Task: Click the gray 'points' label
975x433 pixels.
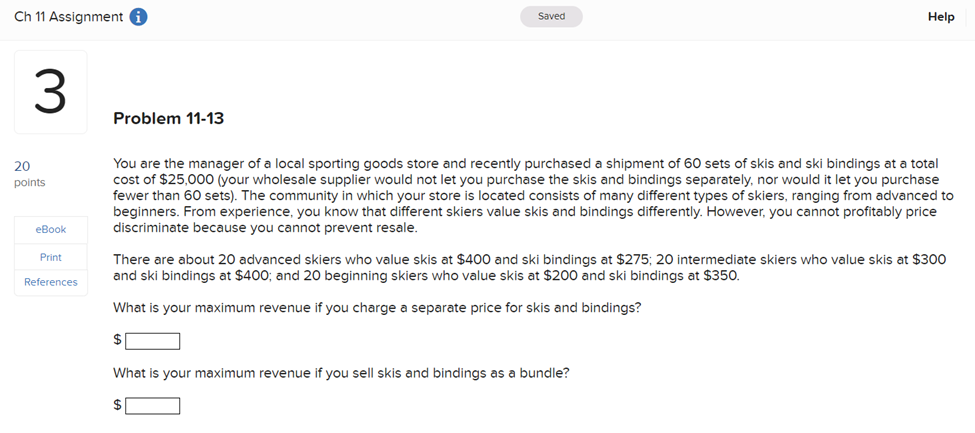Action: pos(29,183)
